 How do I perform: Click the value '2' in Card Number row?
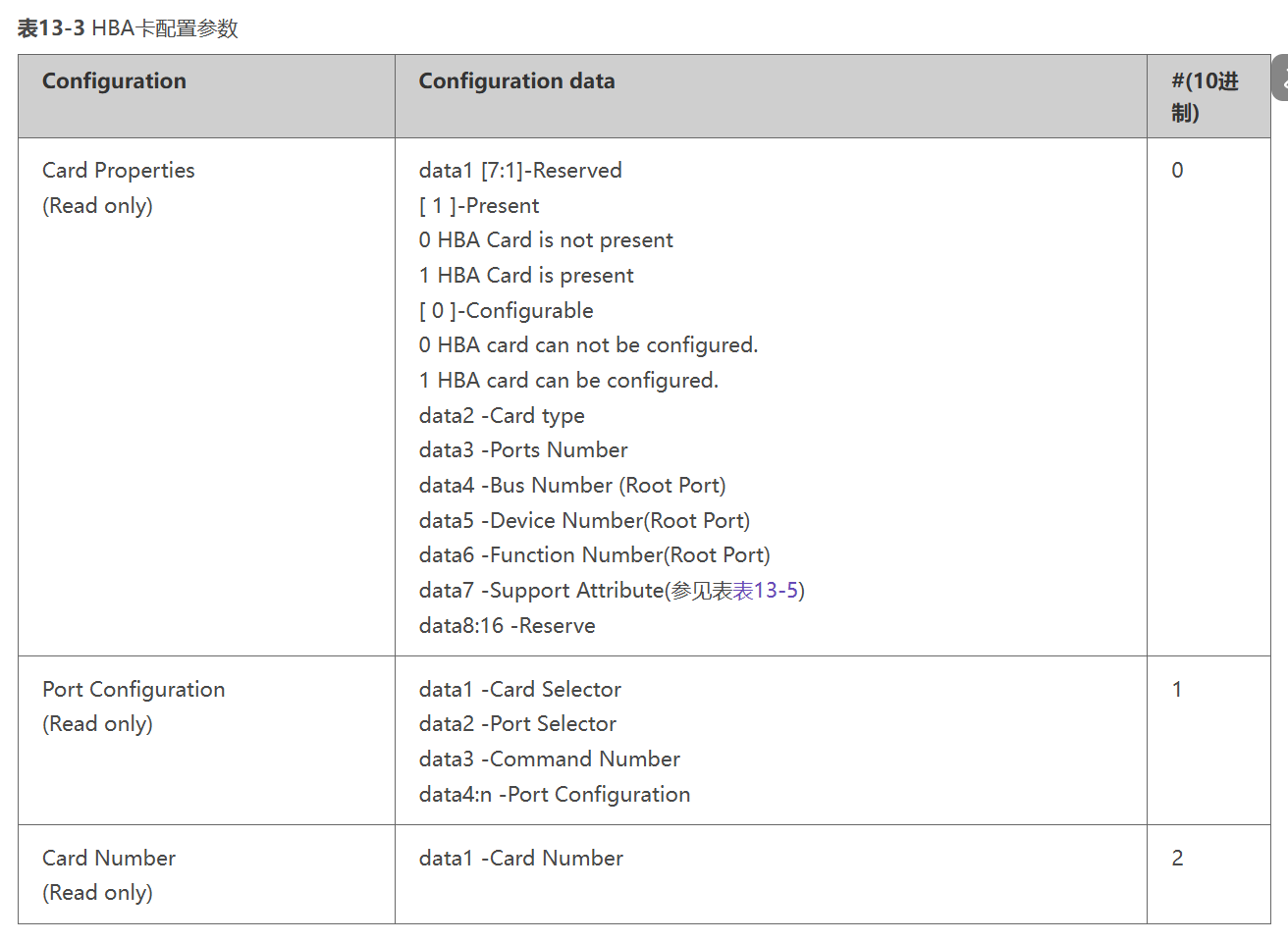1177,859
